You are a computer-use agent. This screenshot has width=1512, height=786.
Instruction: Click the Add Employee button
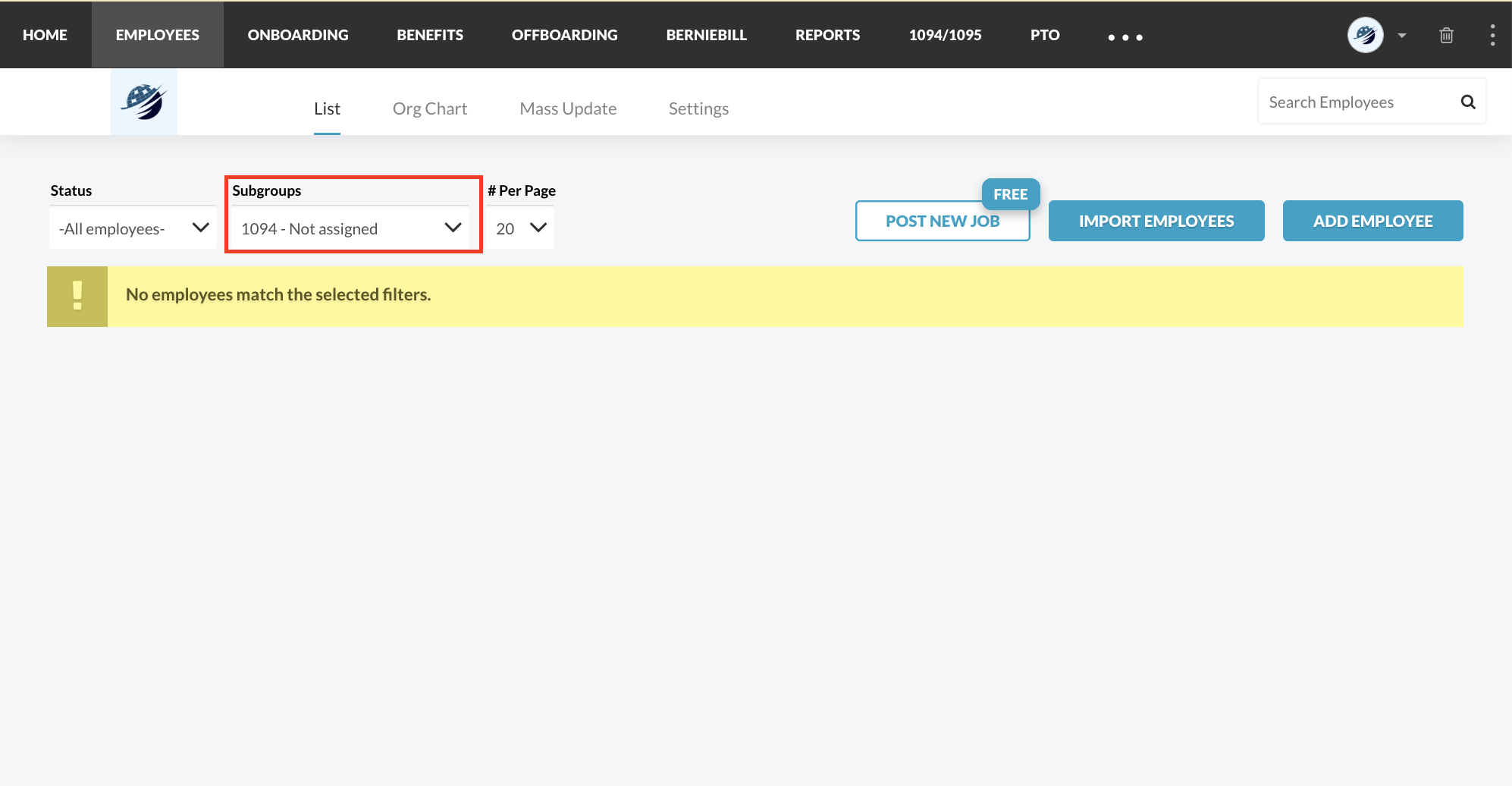click(1372, 221)
